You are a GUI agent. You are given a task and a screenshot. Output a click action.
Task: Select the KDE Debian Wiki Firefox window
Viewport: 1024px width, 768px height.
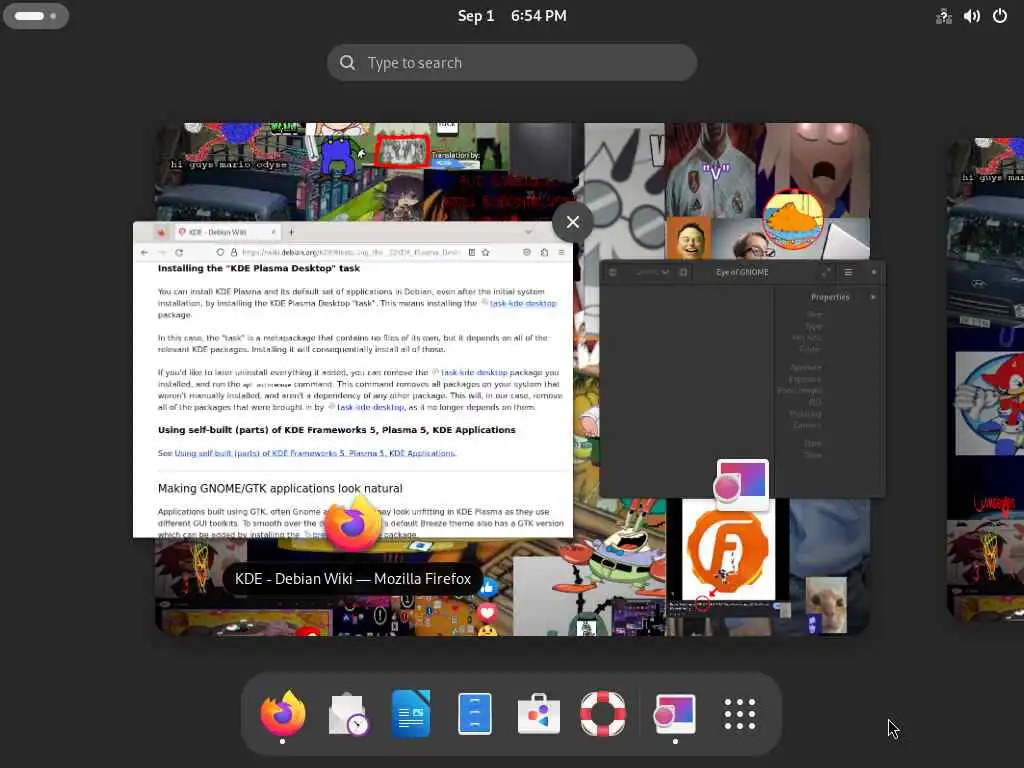[353, 380]
